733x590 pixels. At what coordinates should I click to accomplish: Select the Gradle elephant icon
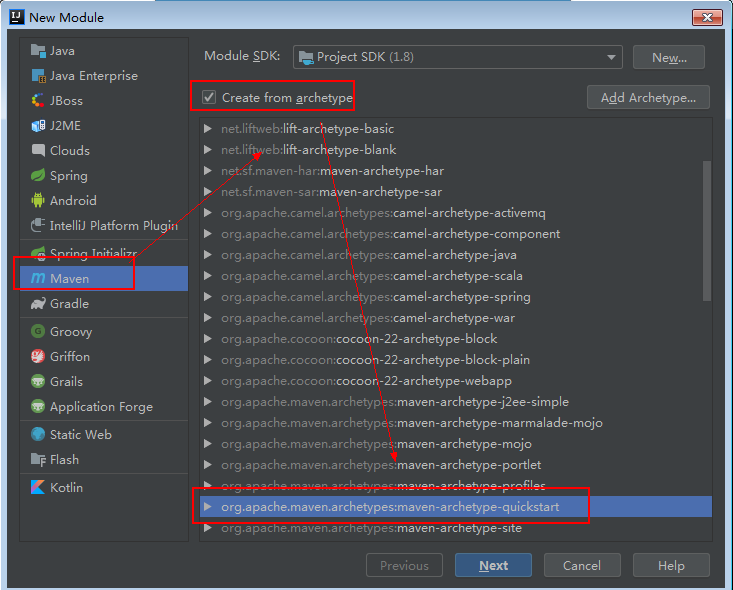(x=38, y=303)
